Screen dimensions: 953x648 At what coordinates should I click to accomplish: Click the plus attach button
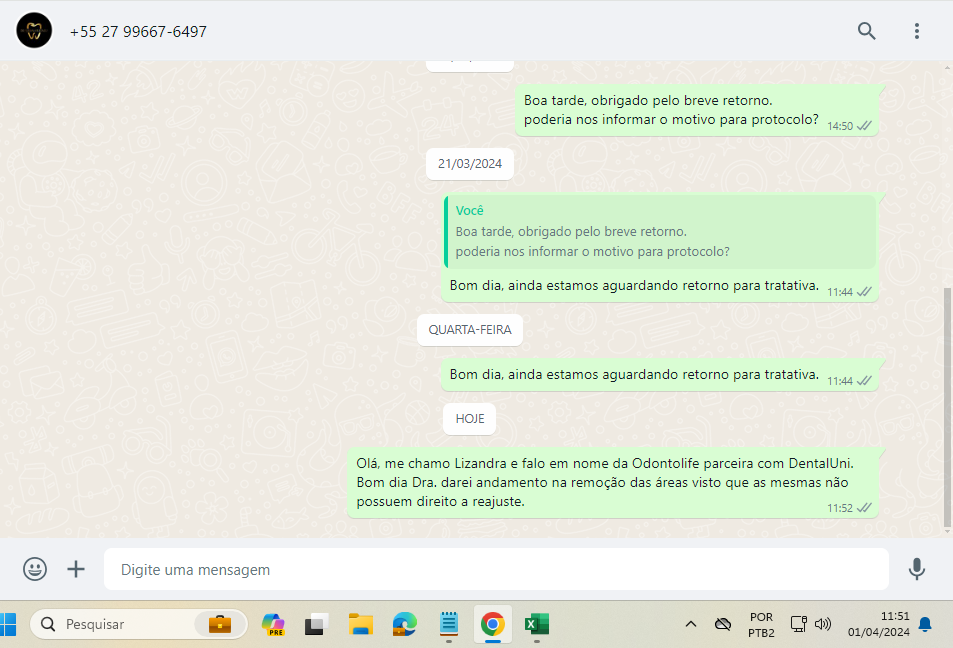[76, 569]
